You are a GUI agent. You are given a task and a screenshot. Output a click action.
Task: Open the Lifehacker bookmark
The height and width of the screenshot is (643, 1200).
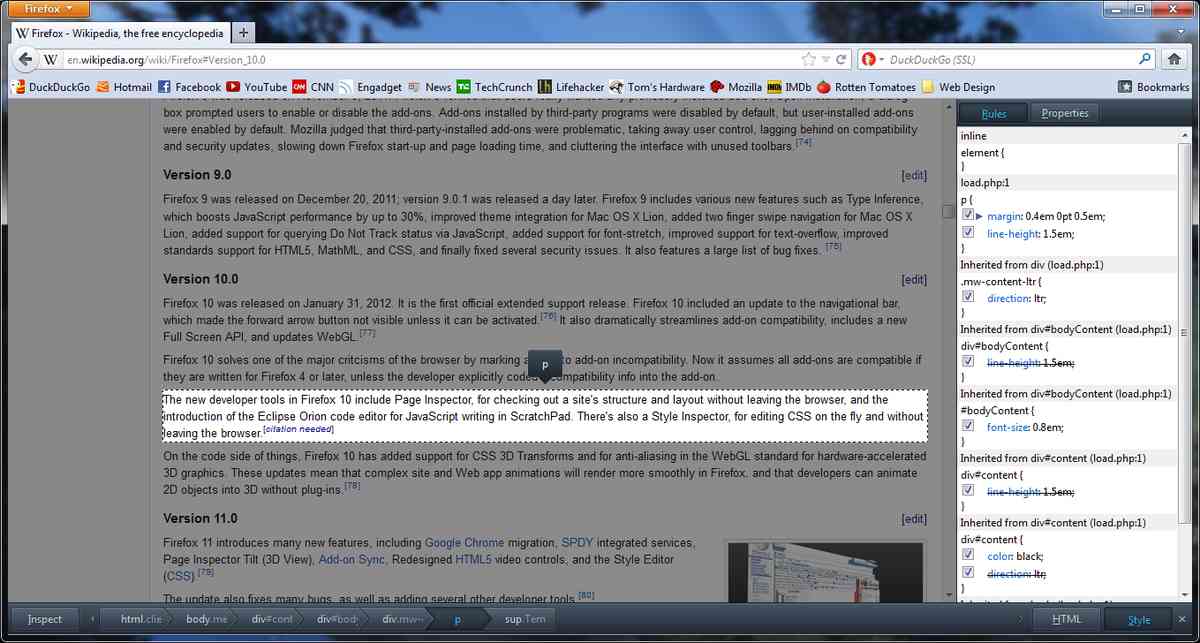pyautogui.click(x=570, y=87)
